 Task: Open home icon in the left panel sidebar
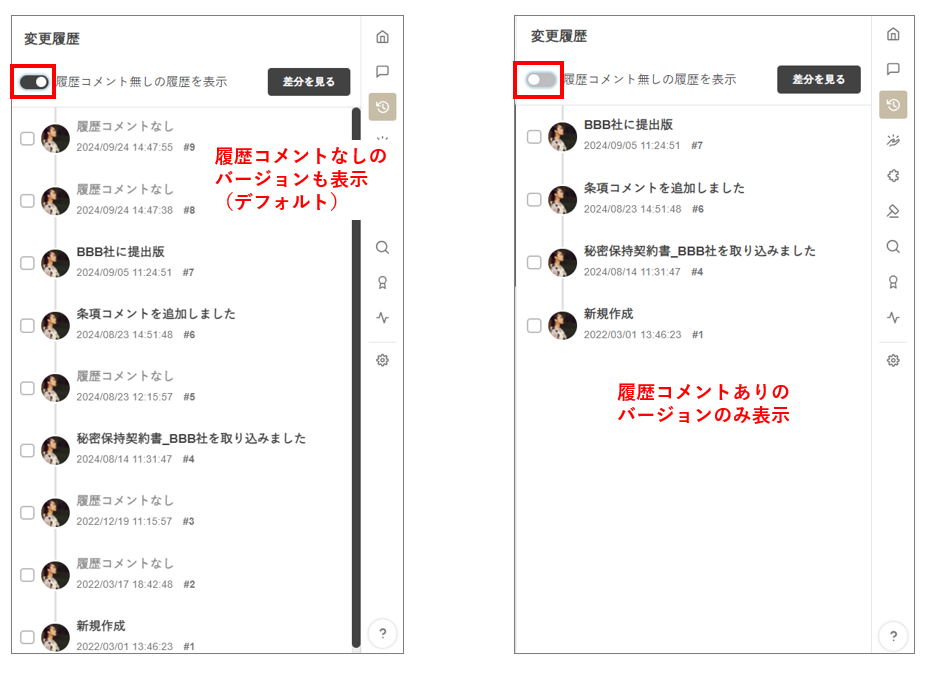tap(382, 37)
